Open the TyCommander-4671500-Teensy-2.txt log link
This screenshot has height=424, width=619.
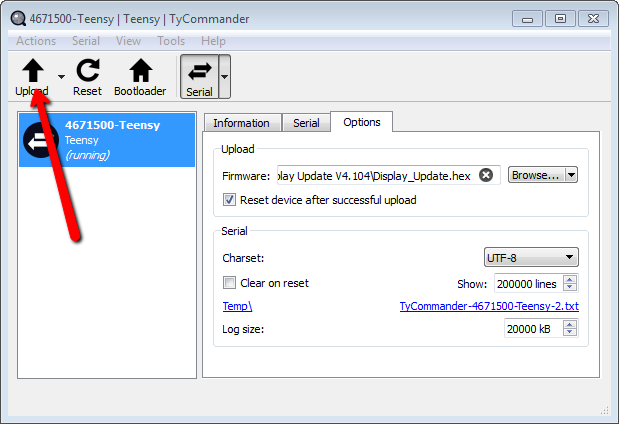pyautogui.click(x=489, y=306)
